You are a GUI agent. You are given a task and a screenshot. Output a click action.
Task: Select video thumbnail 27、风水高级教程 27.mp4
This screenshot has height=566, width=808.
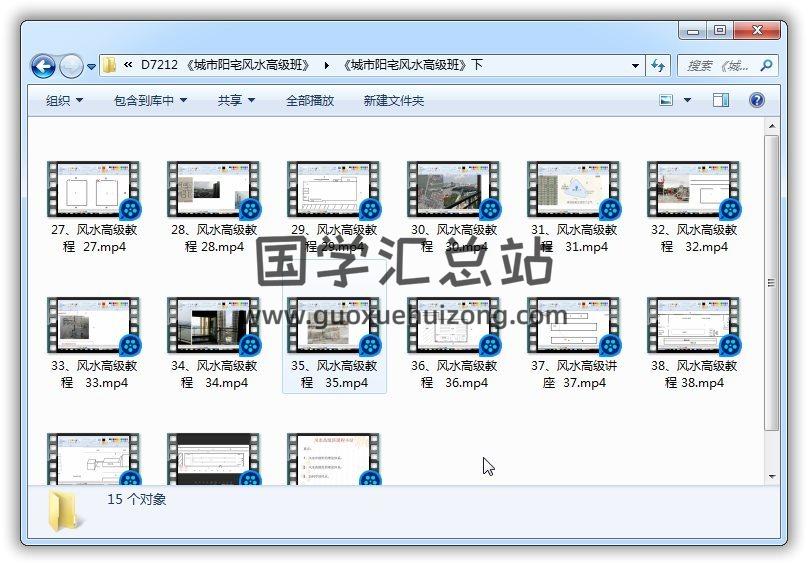coord(94,190)
